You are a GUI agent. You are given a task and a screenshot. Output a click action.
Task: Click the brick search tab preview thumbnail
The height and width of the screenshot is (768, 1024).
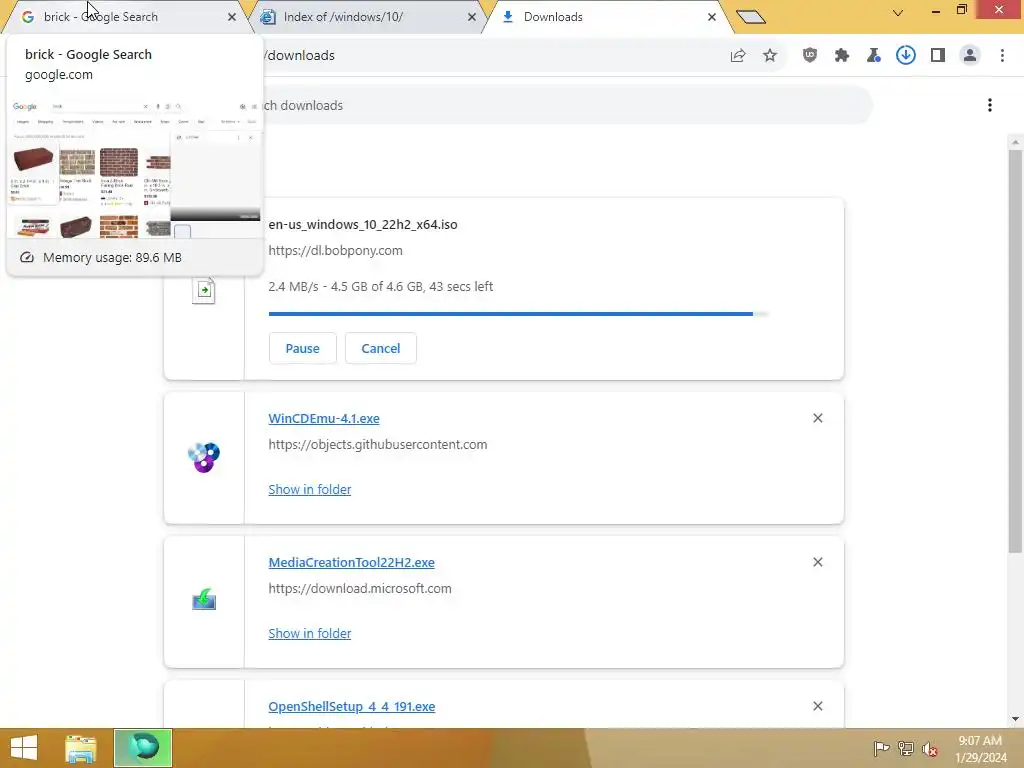click(135, 166)
